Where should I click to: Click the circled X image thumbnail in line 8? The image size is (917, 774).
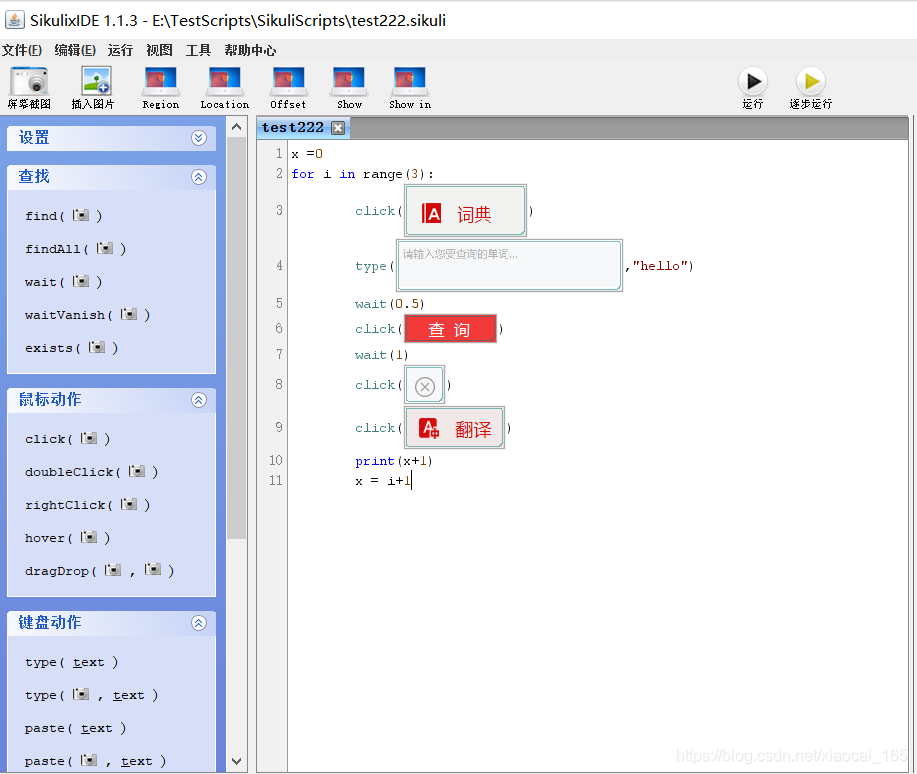425,385
